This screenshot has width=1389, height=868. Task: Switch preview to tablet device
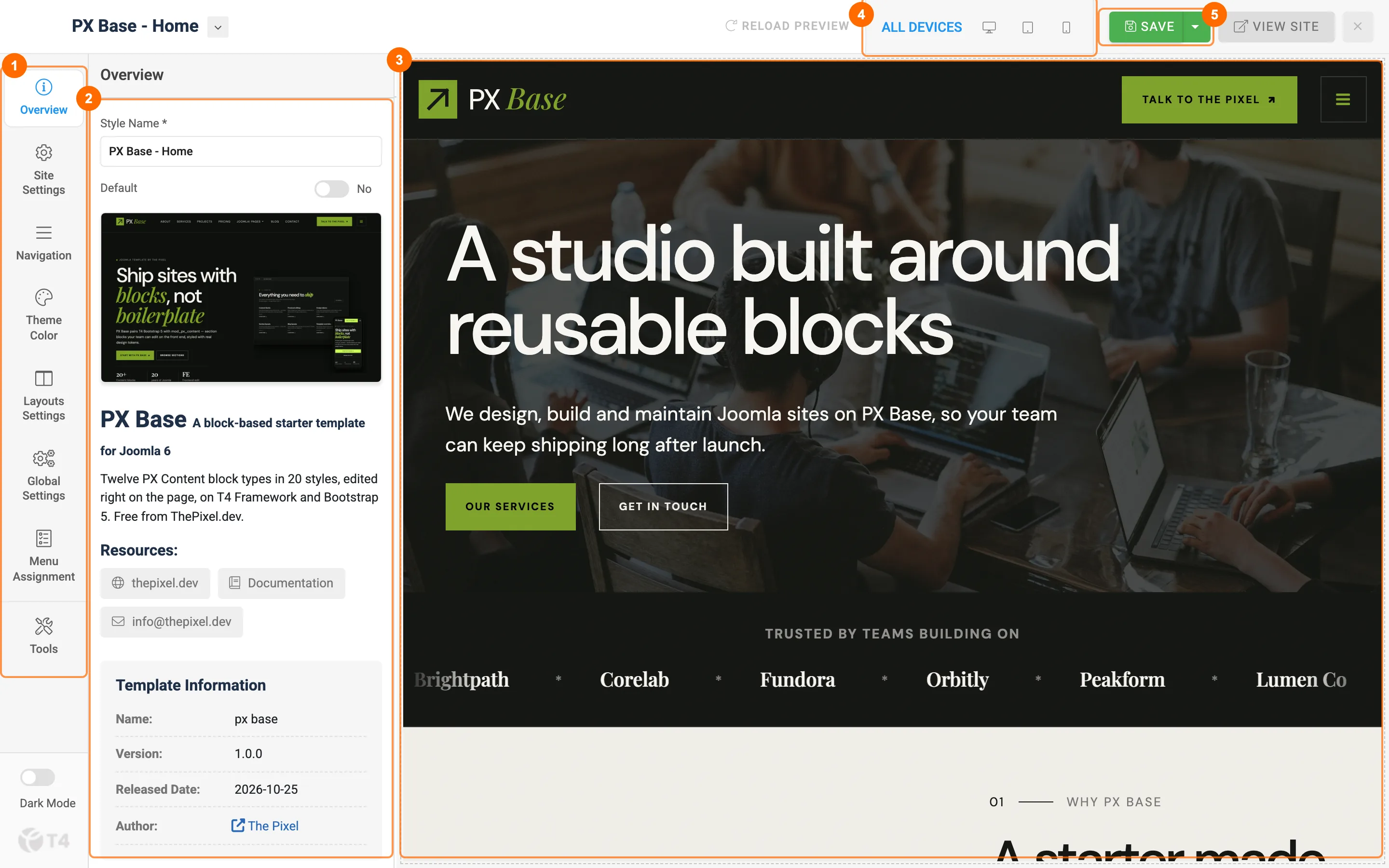pyautogui.click(x=1027, y=27)
